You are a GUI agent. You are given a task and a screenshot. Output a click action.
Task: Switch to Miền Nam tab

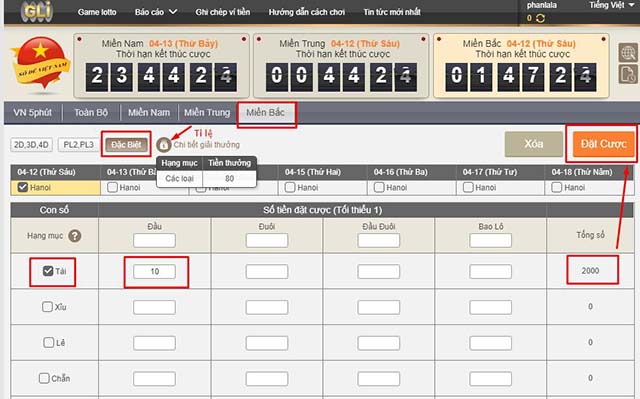point(149,113)
